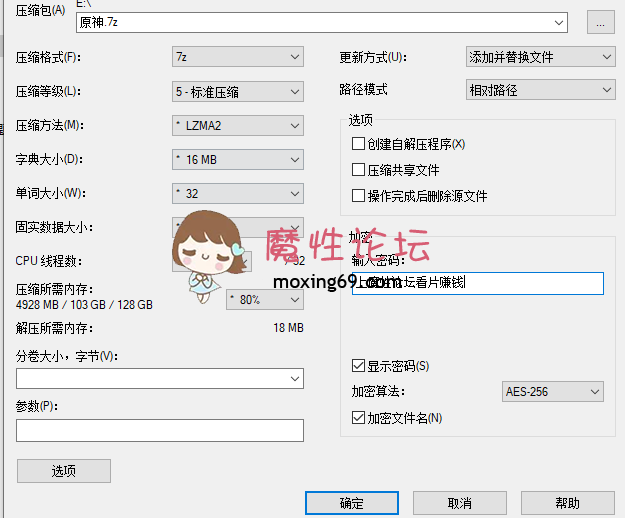625x518 pixels.
Task: Enable 创建自解压程序 checkbox
Action: click(359, 144)
